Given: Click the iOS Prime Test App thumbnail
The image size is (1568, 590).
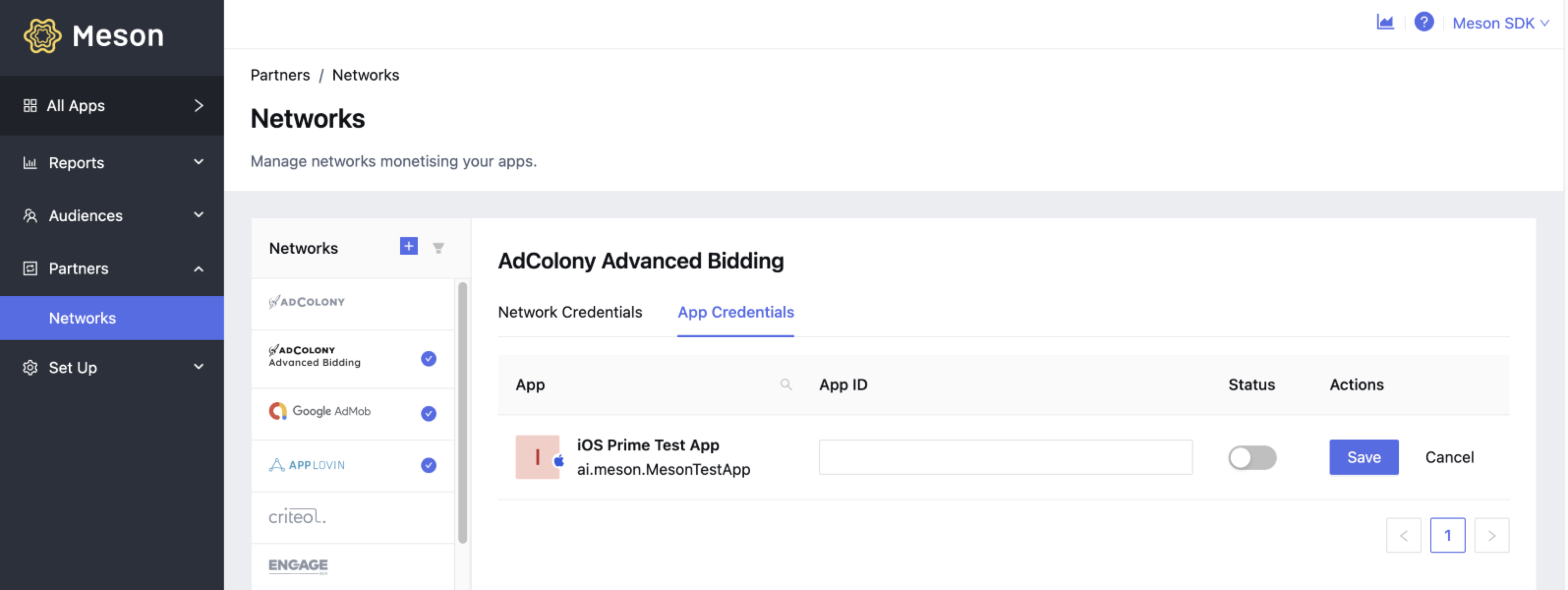Looking at the screenshot, I should [537, 457].
